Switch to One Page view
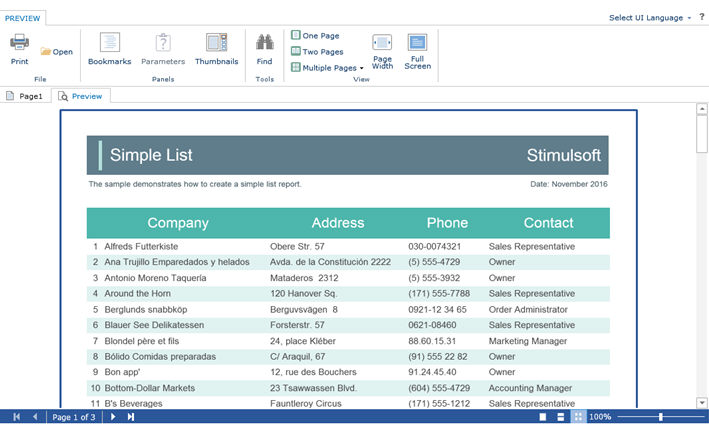The height and width of the screenshot is (424, 709). click(x=315, y=35)
